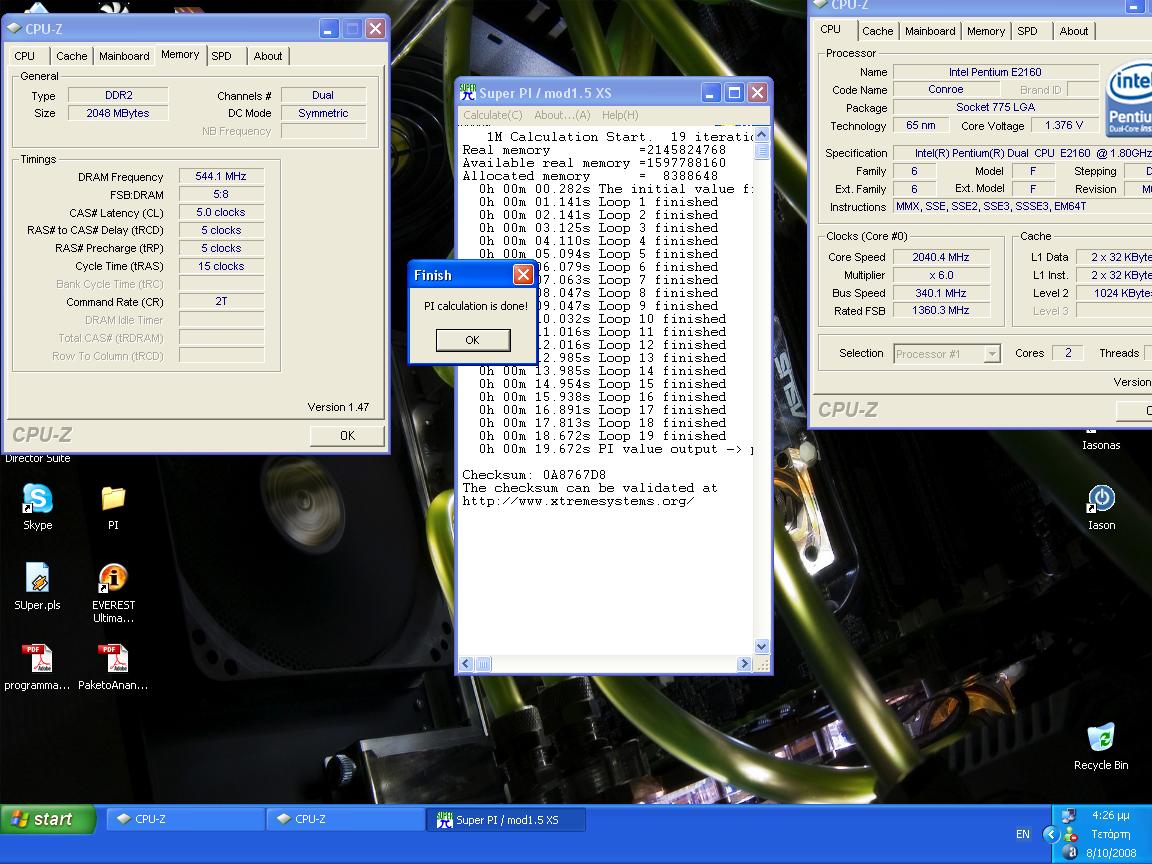Screen dimensions: 1152x864
Task: Click the DRAM Frequency 544.1 MHz field
Action: click(x=221, y=176)
